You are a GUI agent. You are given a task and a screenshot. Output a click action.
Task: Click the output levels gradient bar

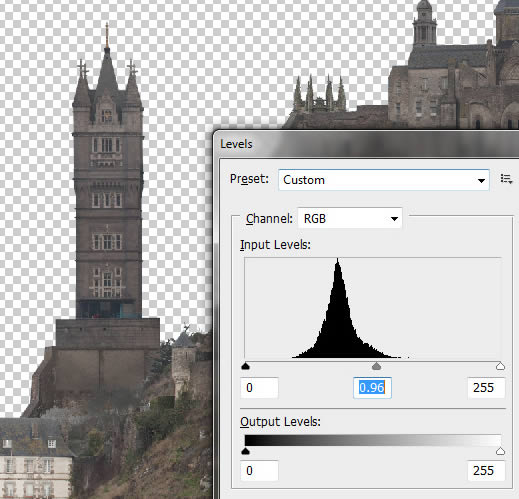coord(373,440)
